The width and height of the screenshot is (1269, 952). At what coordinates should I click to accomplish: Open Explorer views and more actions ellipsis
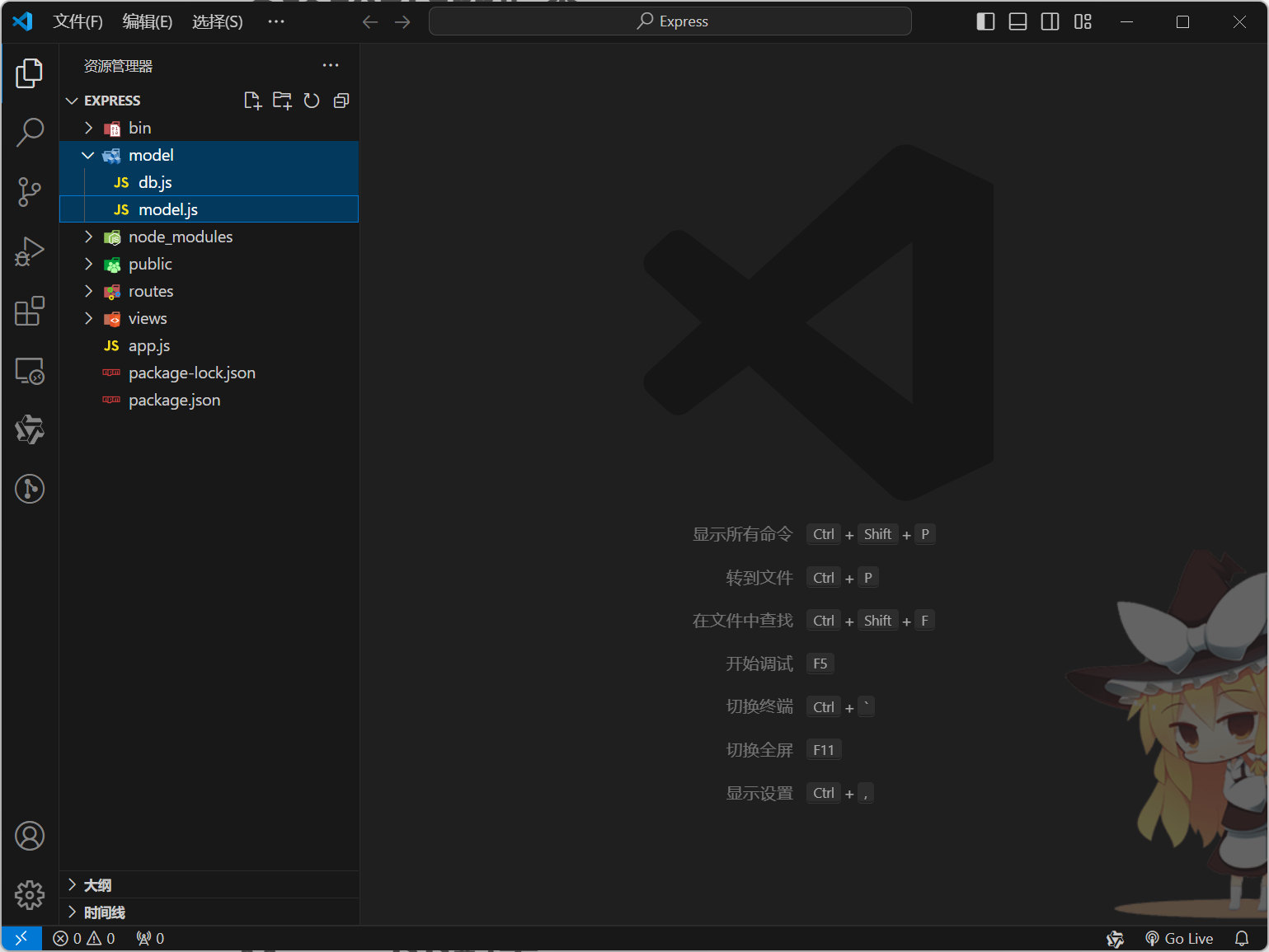pyautogui.click(x=331, y=65)
